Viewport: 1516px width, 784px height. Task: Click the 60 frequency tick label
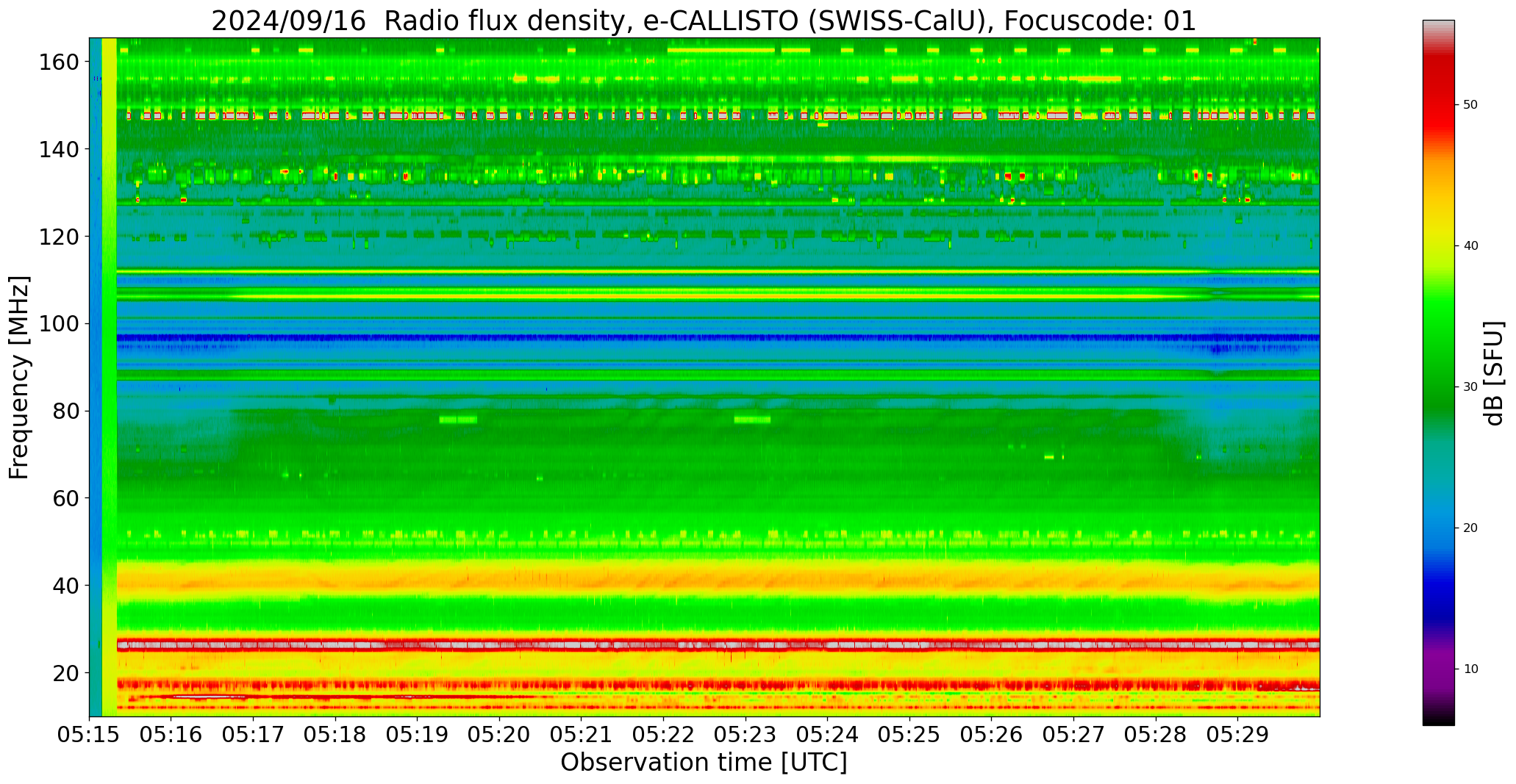66,498
